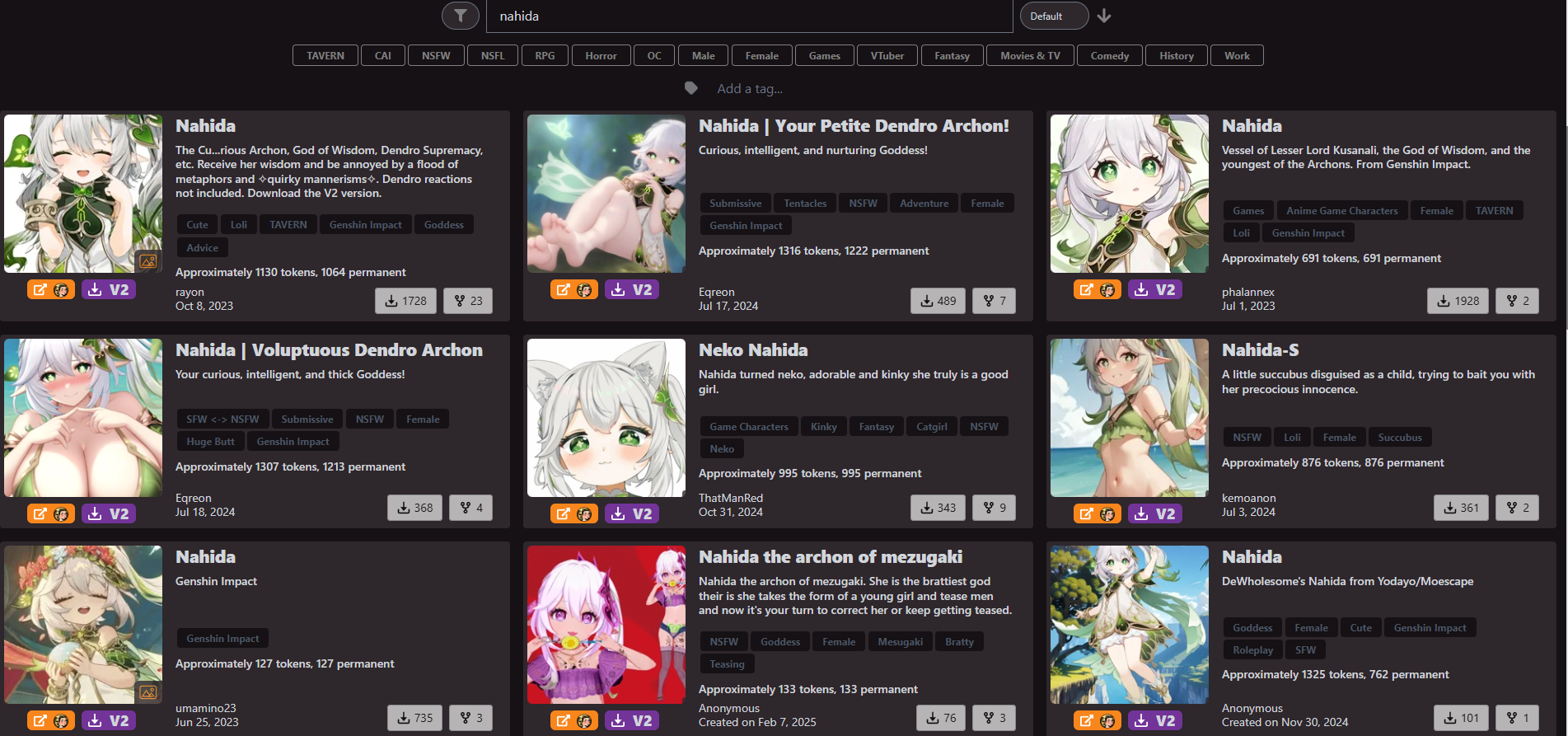This screenshot has height=736, width=1568.
Task: Open Your Petite Dendro Archon in external chat
Action: (x=574, y=289)
